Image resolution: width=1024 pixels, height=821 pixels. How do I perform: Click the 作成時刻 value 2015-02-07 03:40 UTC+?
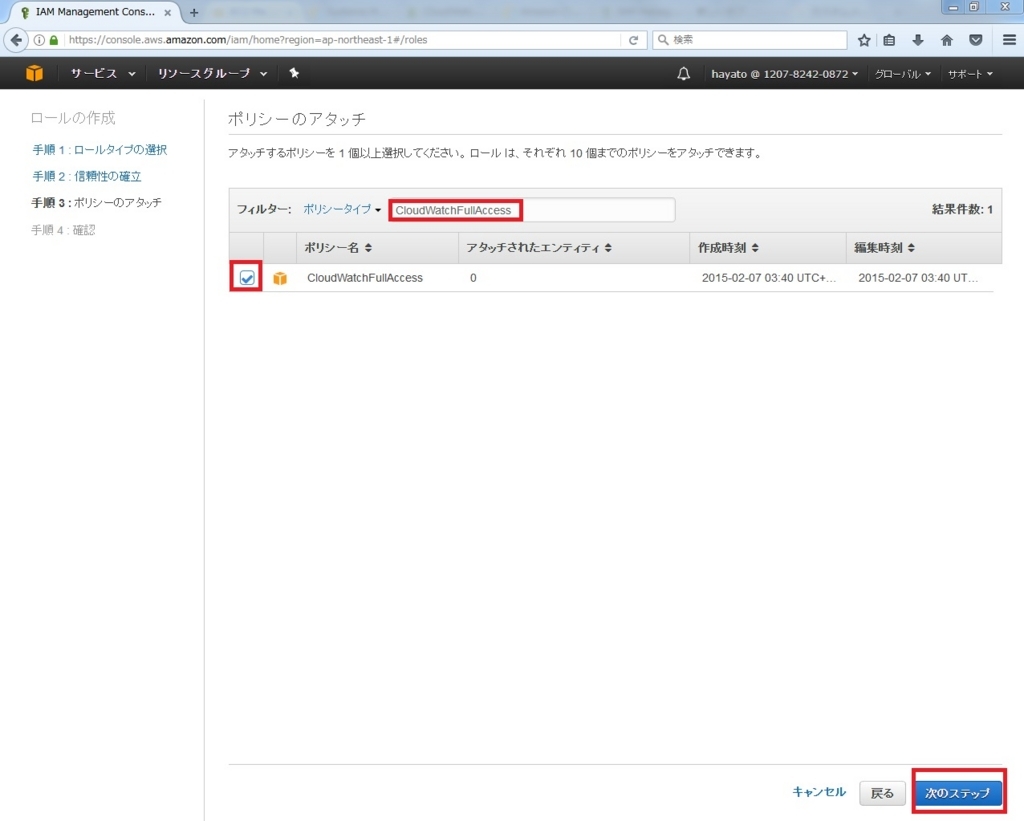click(x=769, y=278)
